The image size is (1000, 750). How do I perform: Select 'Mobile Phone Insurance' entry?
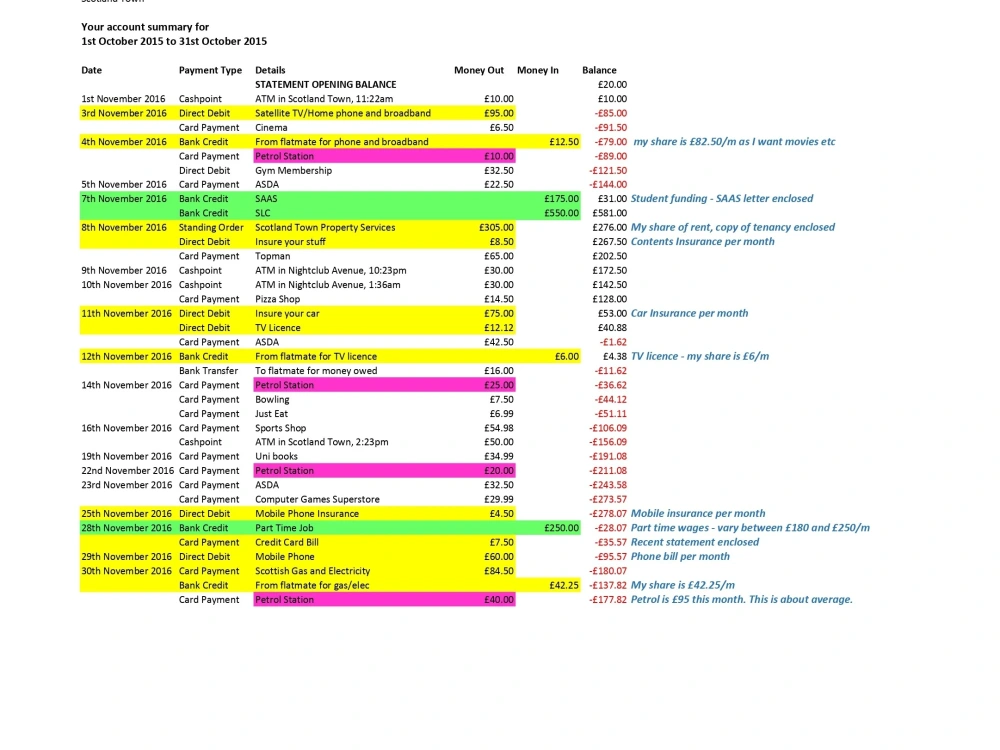point(307,513)
